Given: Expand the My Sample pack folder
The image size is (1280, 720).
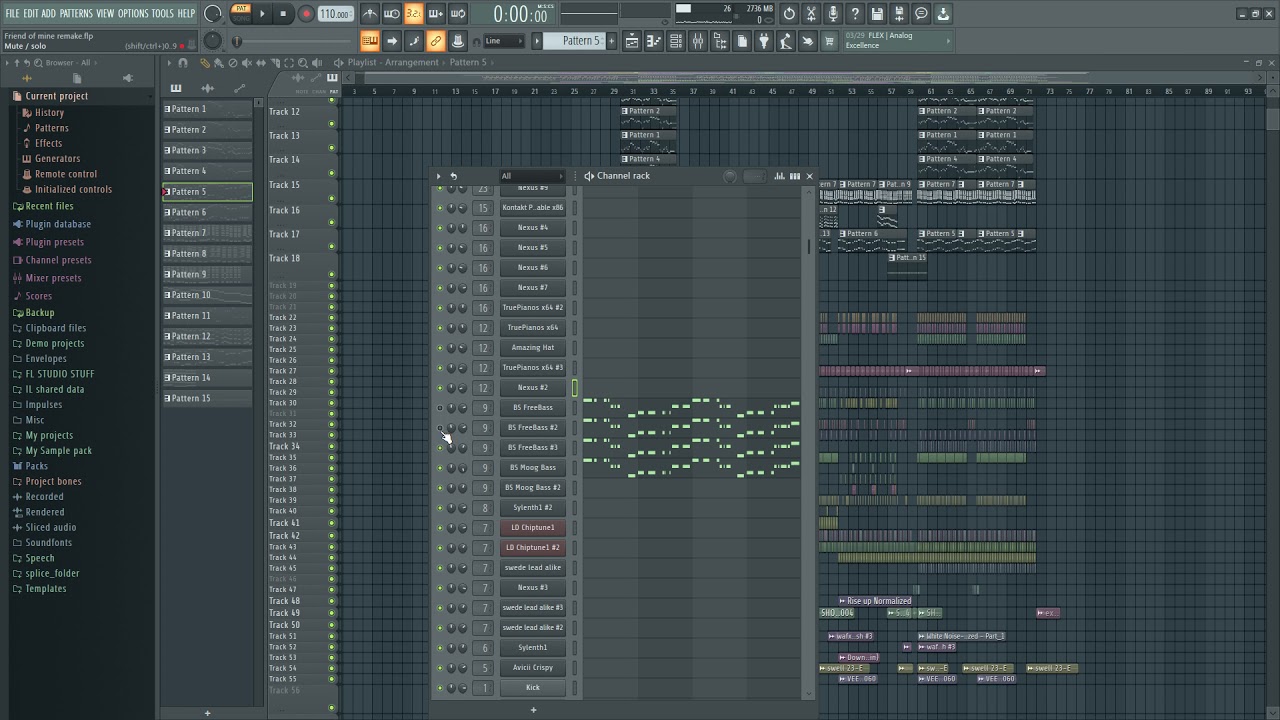Looking at the screenshot, I should [58, 451].
